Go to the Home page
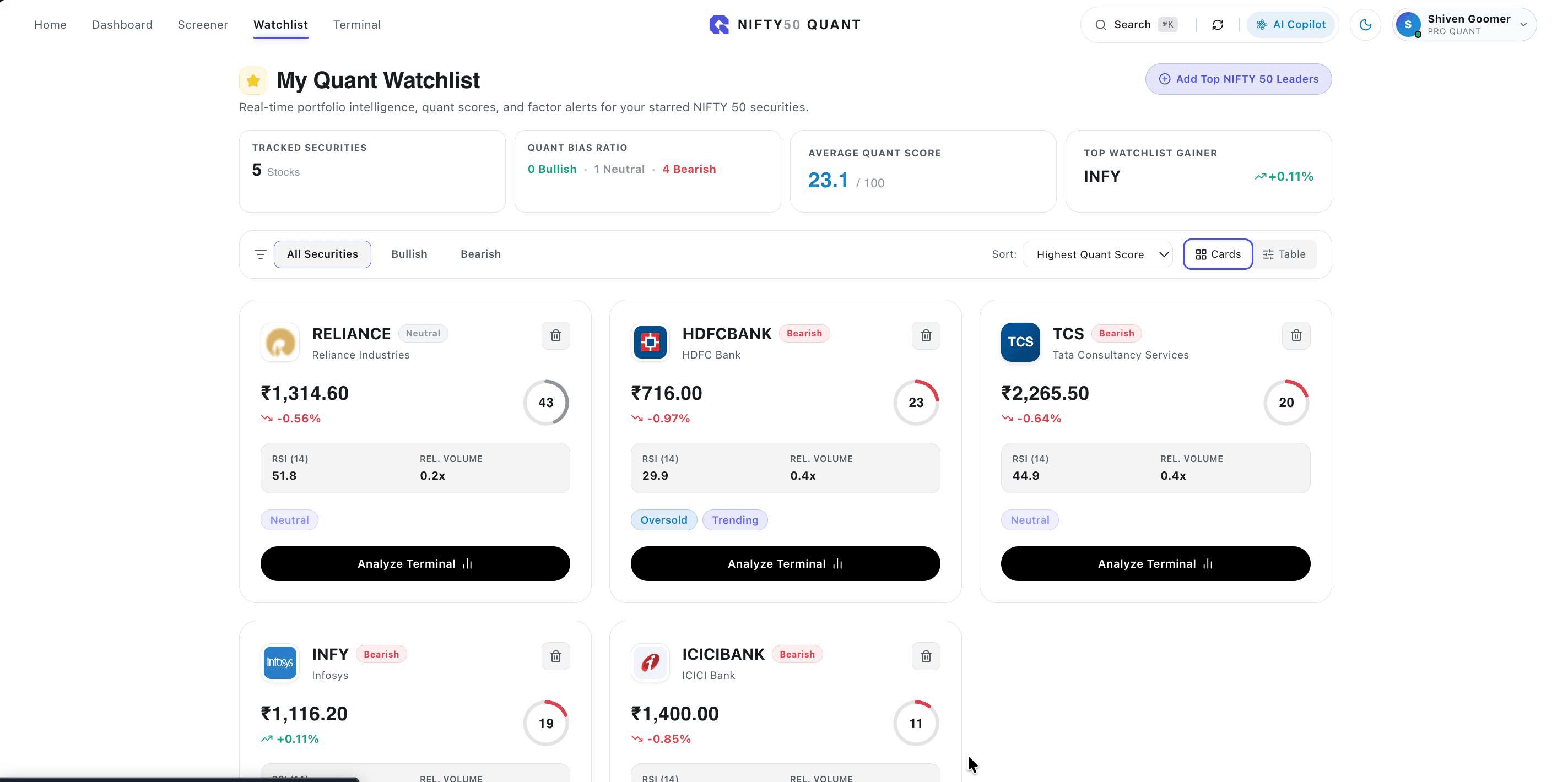 coord(51,25)
